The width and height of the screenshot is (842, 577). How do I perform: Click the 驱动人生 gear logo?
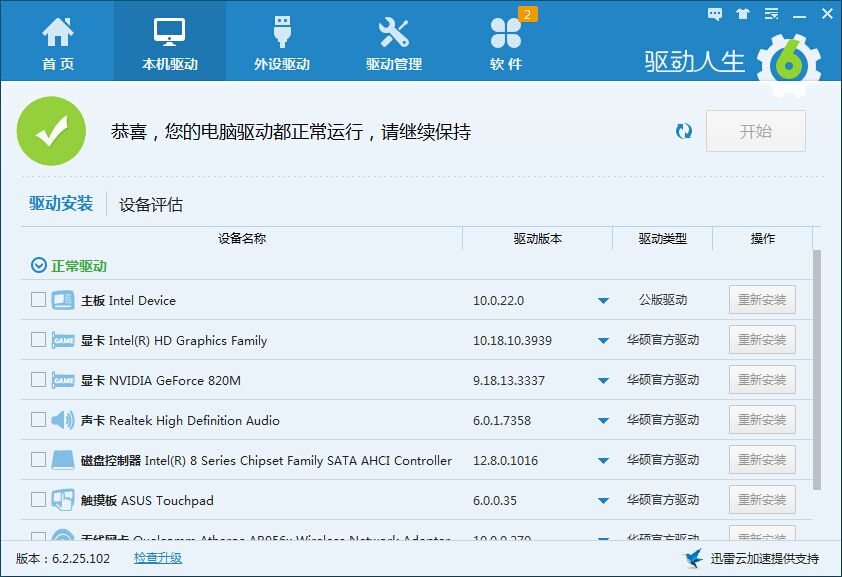tap(789, 65)
